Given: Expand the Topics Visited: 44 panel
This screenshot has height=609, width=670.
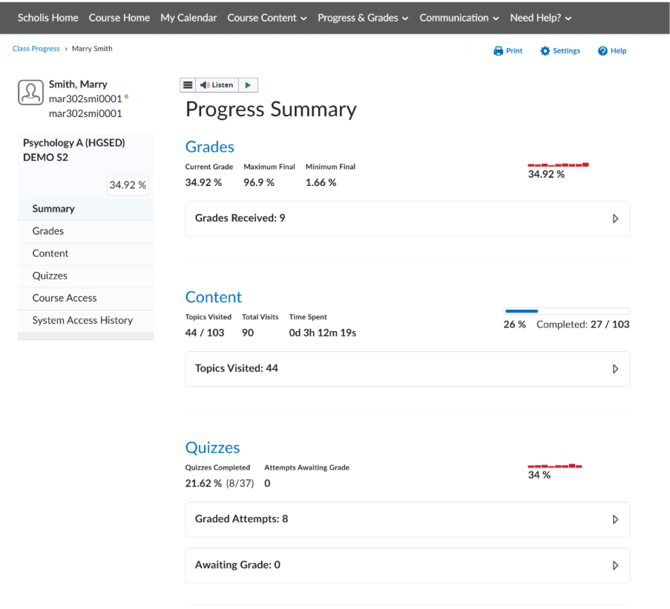Looking at the screenshot, I should point(408,369).
